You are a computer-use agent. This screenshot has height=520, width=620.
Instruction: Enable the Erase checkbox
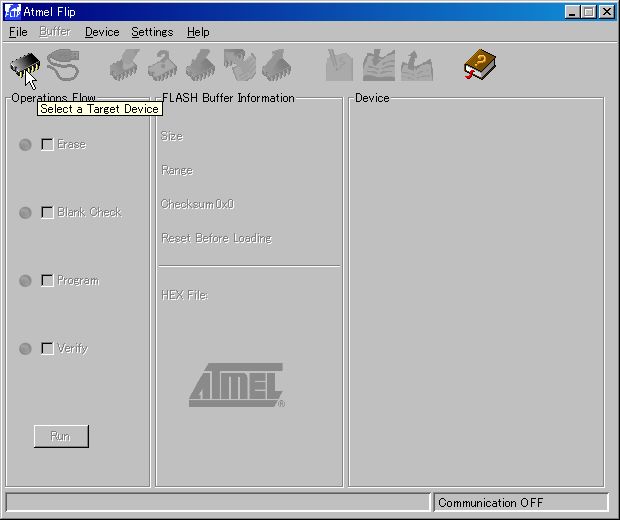[47, 144]
